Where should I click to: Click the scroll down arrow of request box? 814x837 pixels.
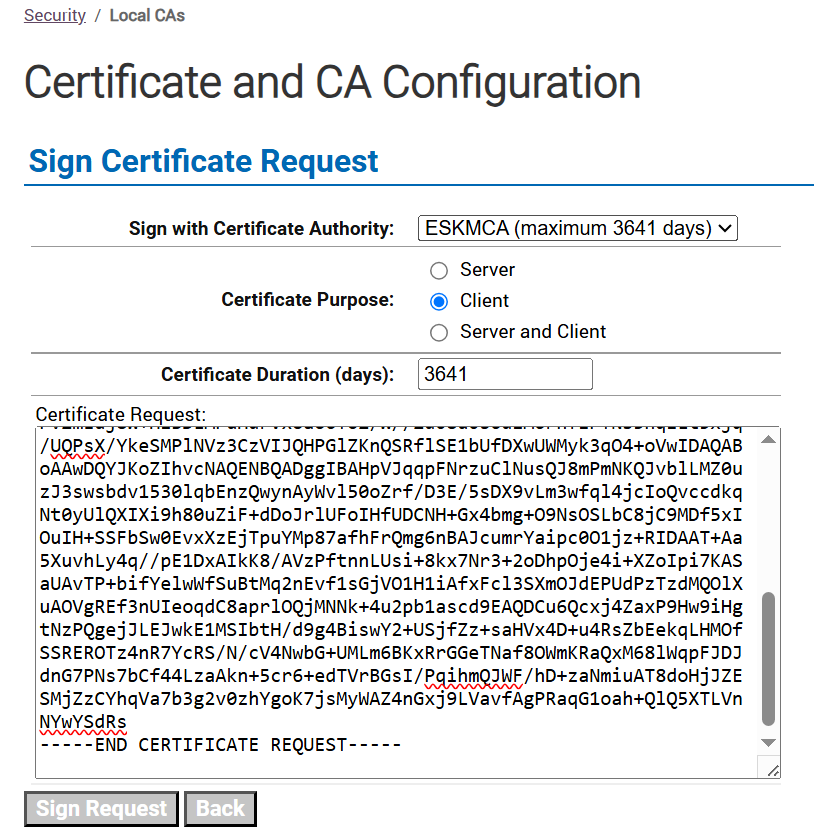(x=768, y=743)
